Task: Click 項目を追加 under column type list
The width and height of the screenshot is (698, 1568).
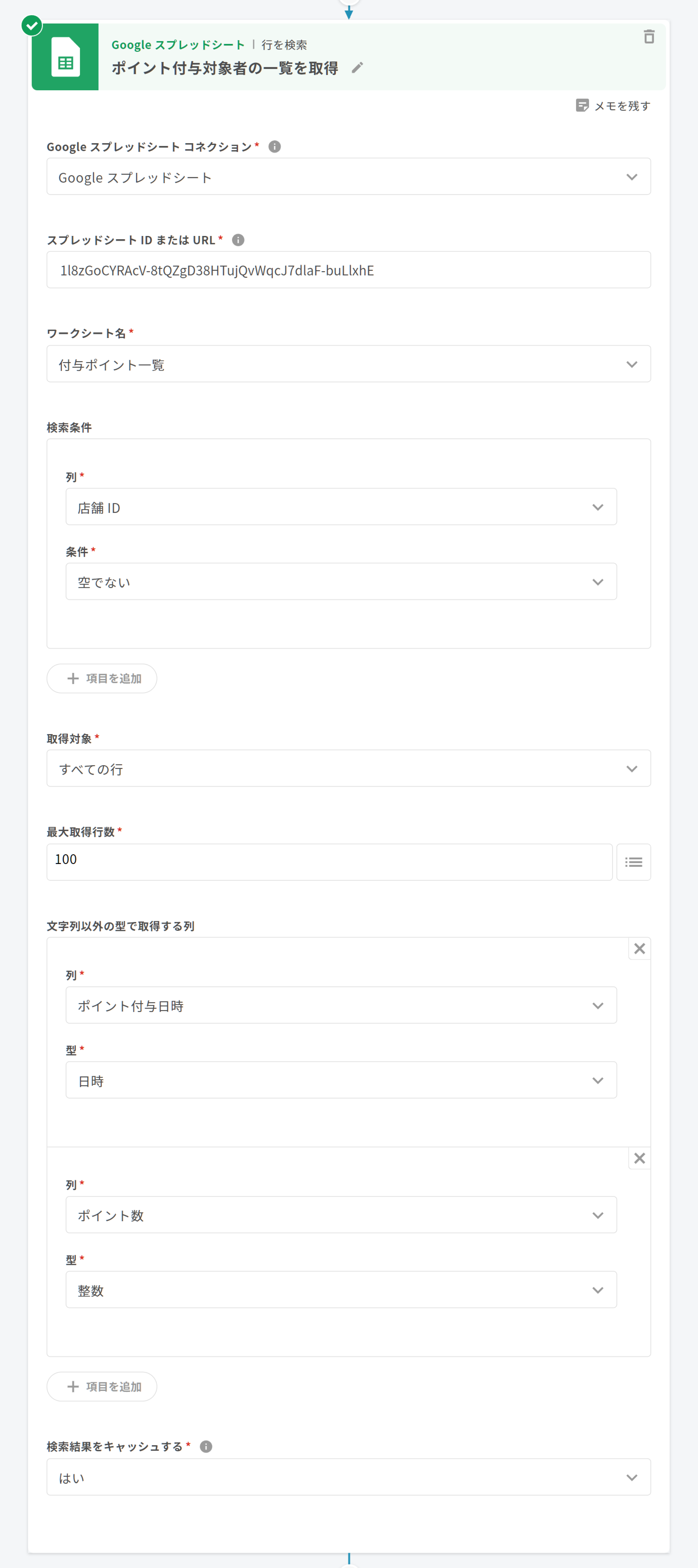Action: click(x=102, y=1386)
